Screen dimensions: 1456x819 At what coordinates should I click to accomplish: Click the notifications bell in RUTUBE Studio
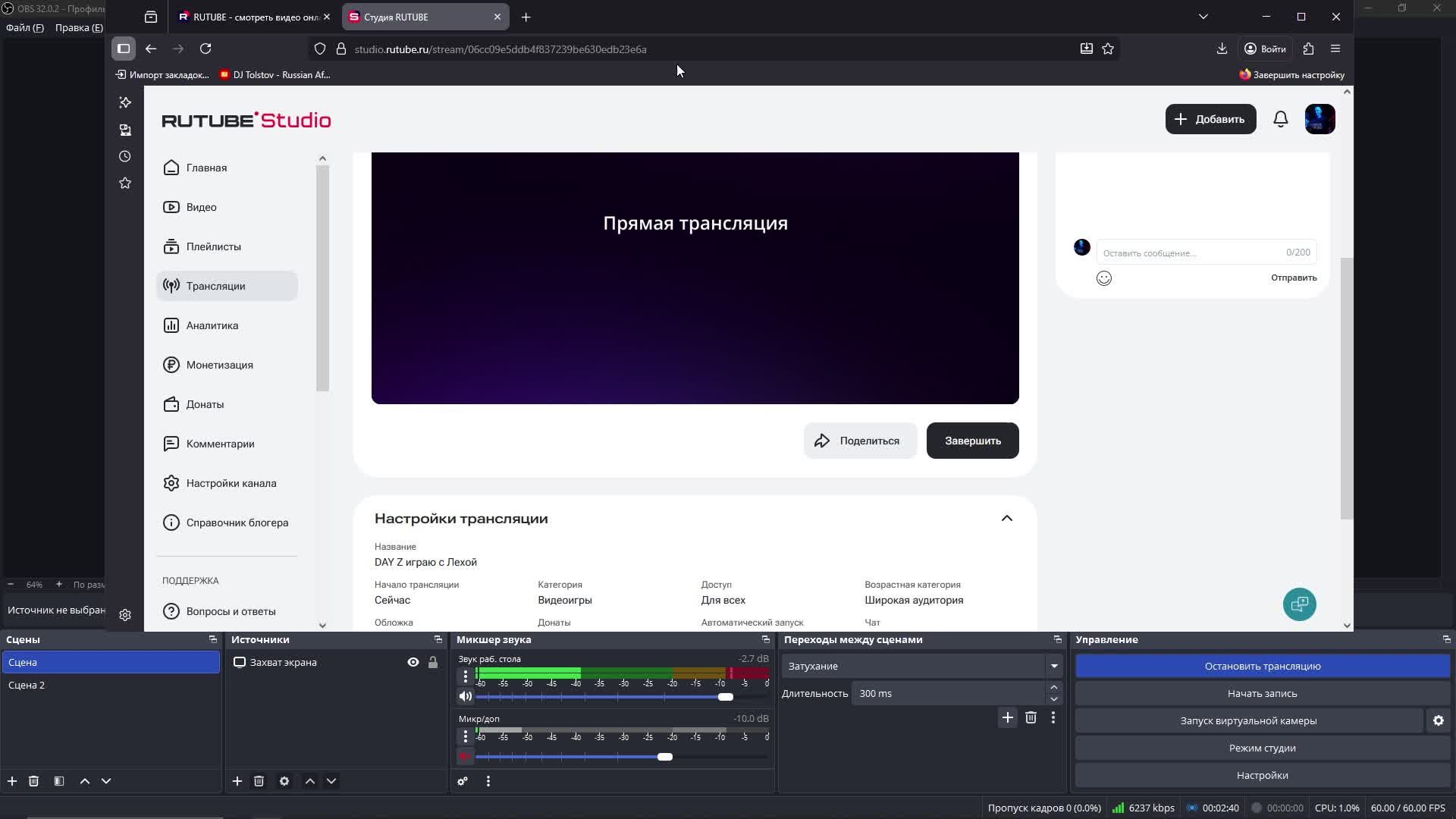point(1280,119)
